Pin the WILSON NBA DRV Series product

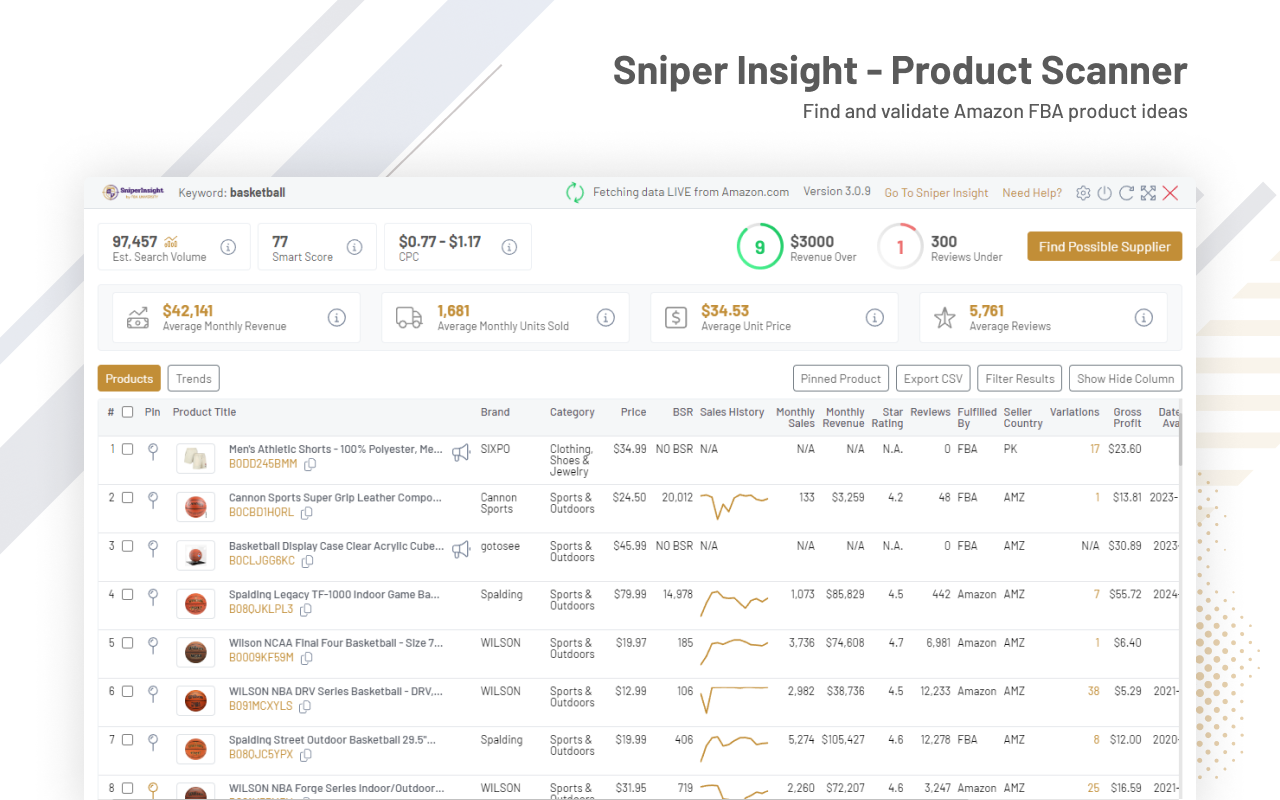point(153,693)
